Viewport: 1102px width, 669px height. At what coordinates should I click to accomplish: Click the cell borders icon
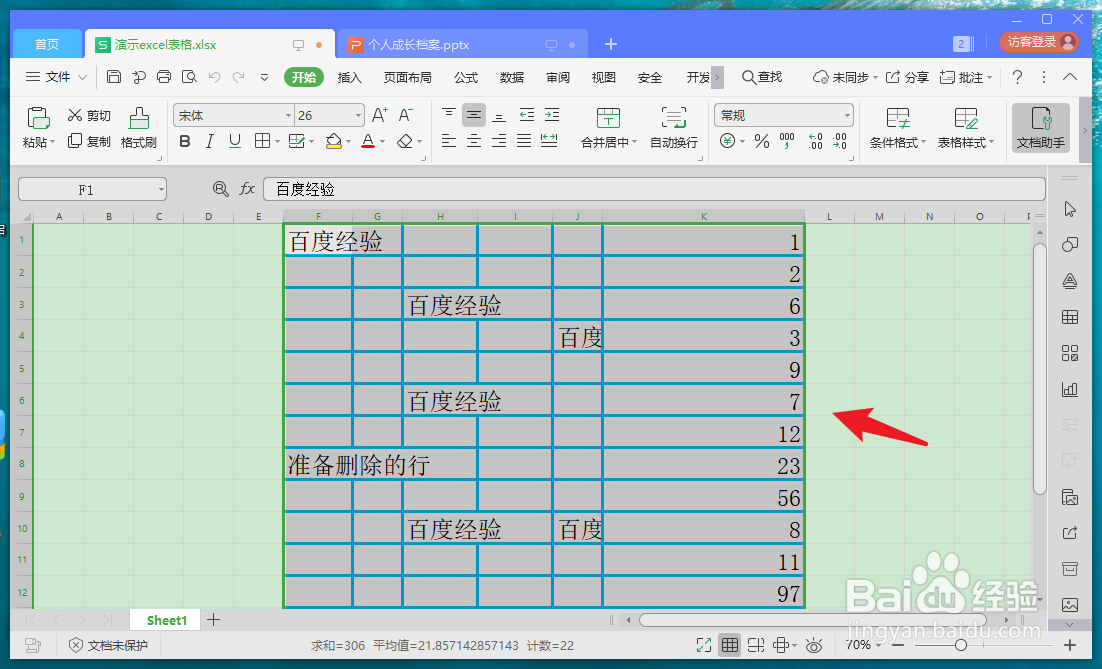pyautogui.click(x=262, y=141)
